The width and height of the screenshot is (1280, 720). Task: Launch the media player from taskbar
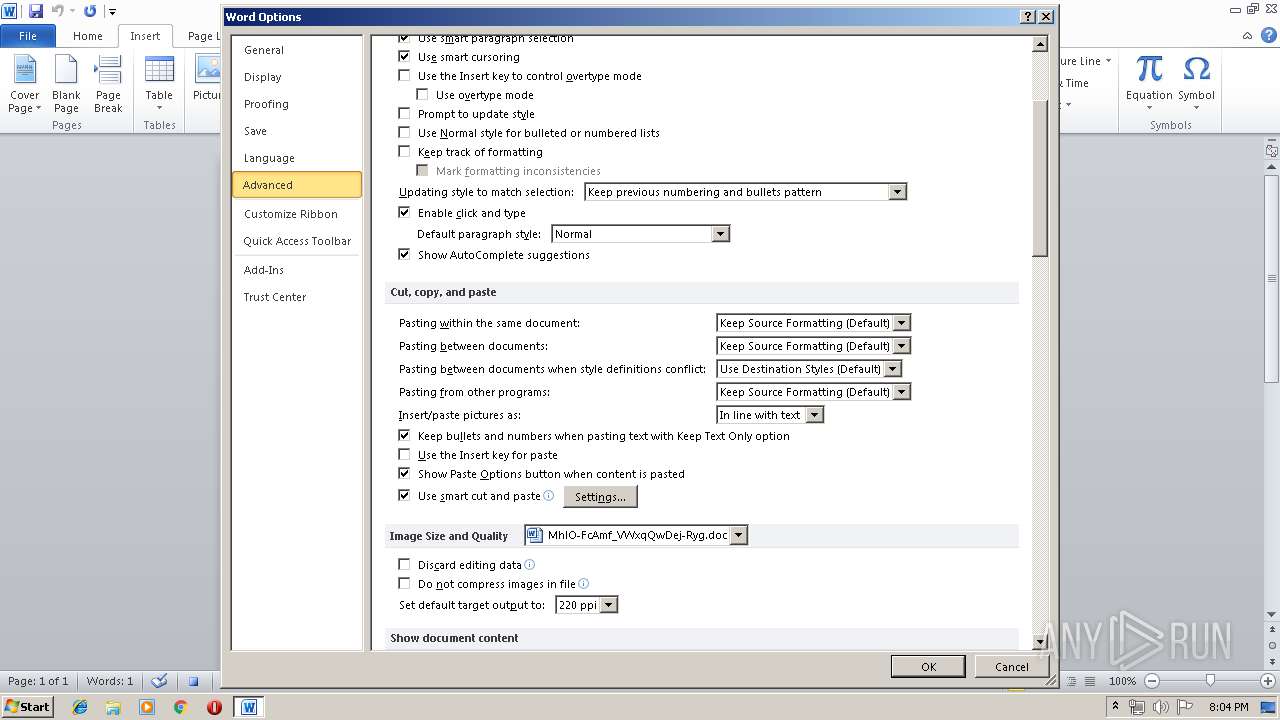pyautogui.click(x=147, y=707)
